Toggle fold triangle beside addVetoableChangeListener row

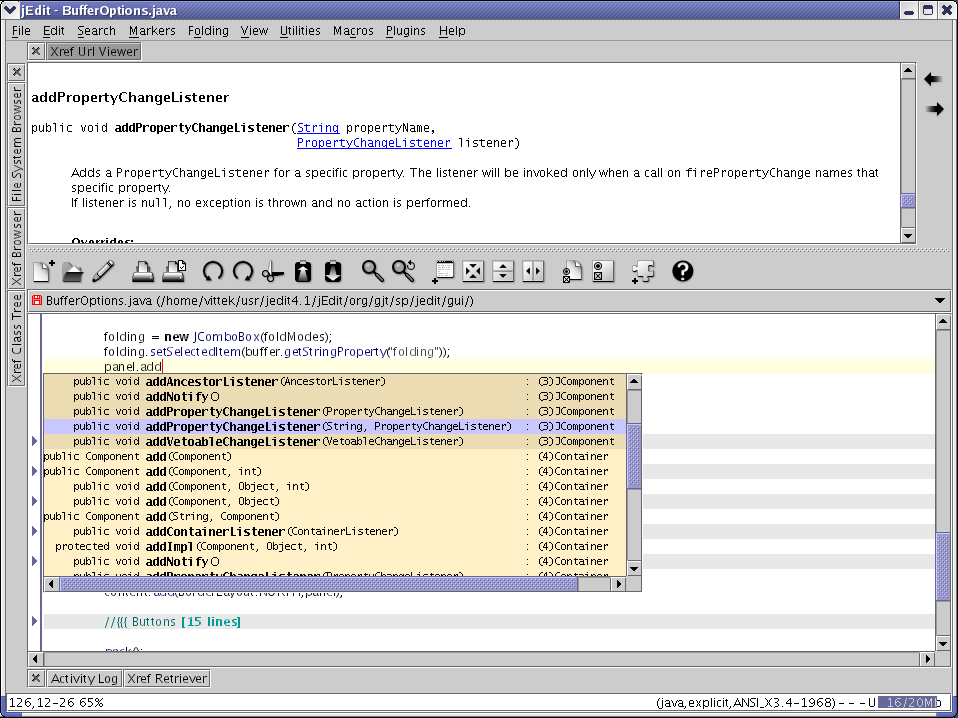(x=34, y=441)
